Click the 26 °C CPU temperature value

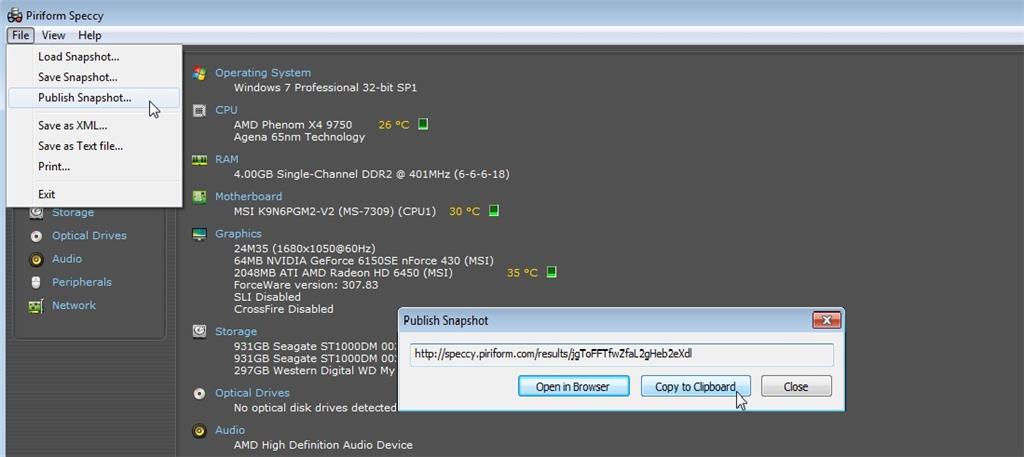394,125
